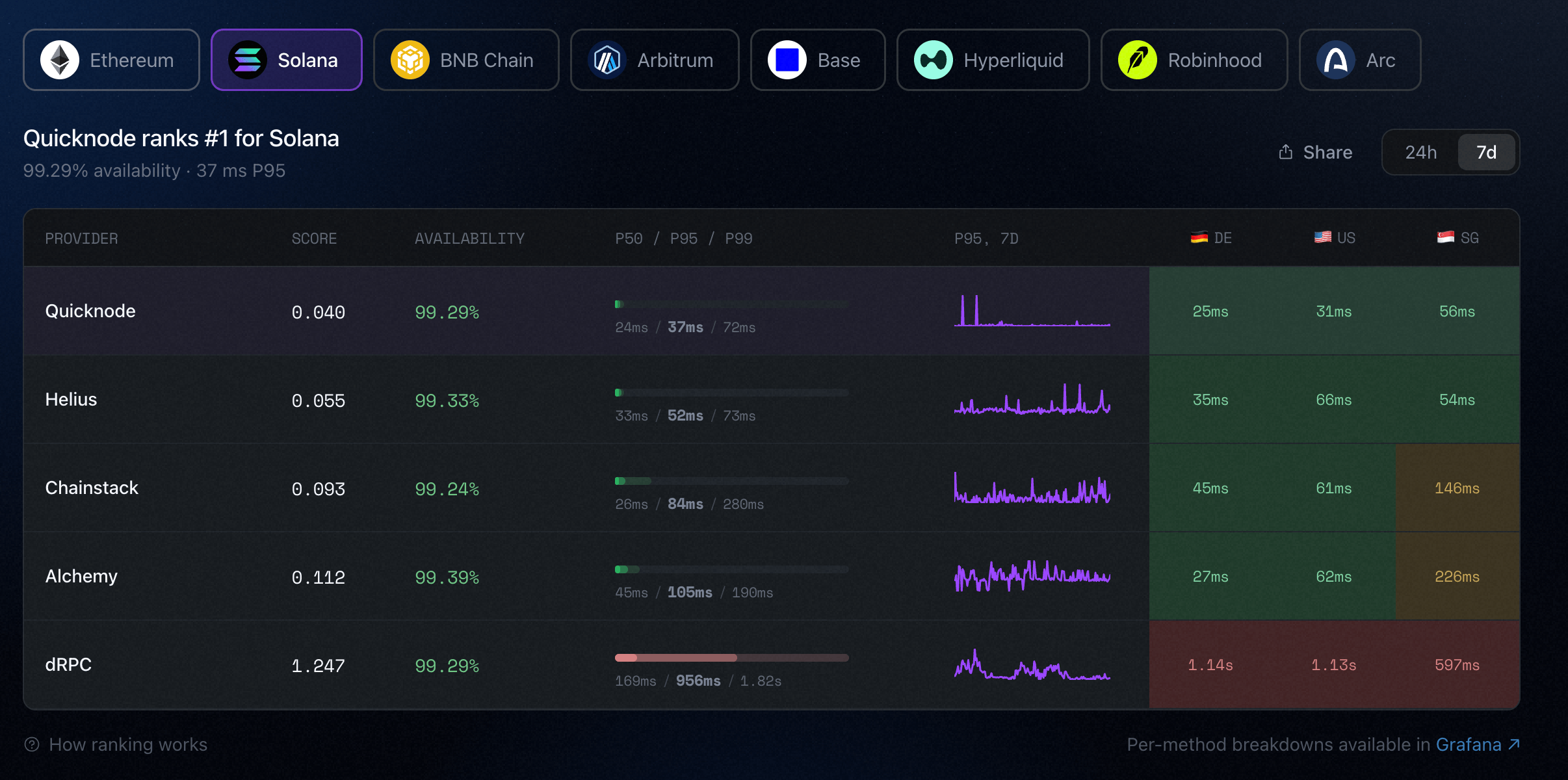Switch time range to 24h
The height and width of the screenshot is (780, 1568).
tap(1421, 152)
